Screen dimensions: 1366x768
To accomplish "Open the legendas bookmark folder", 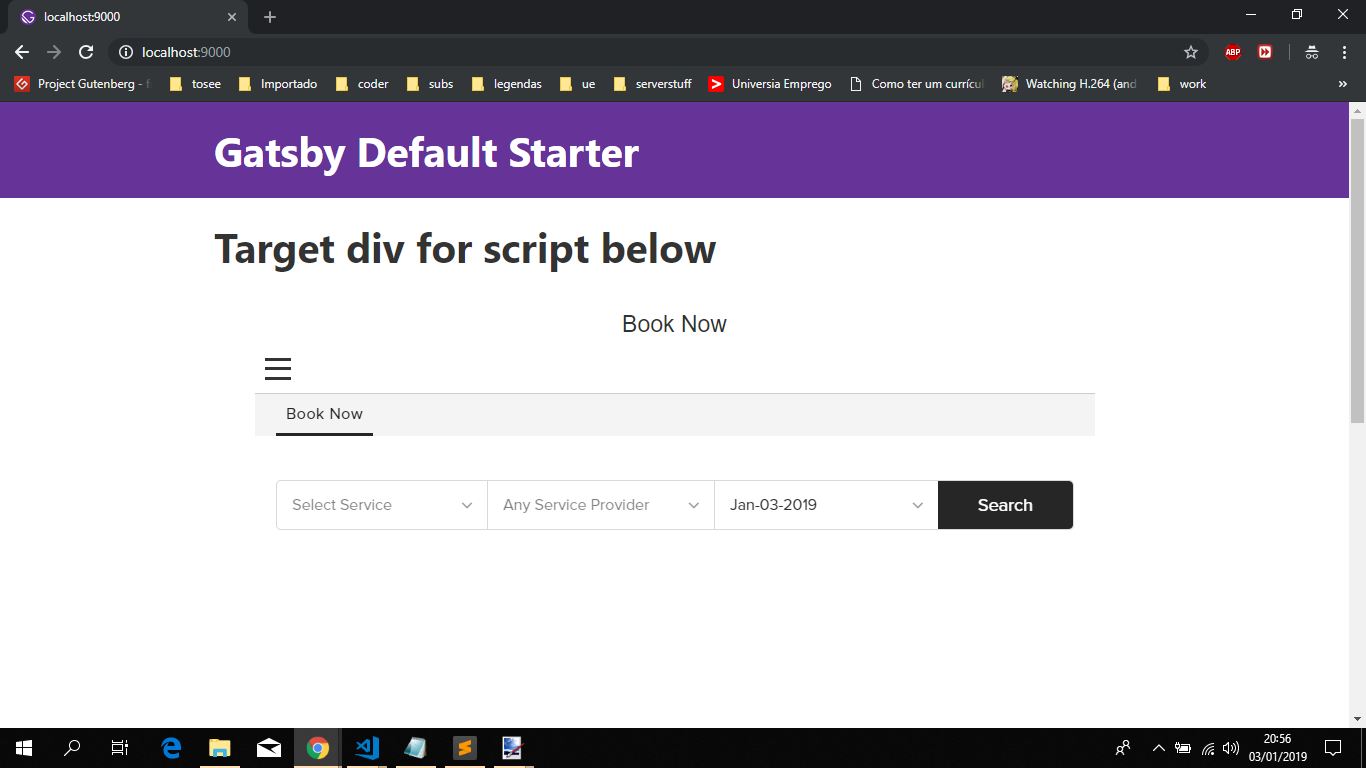I will [507, 84].
